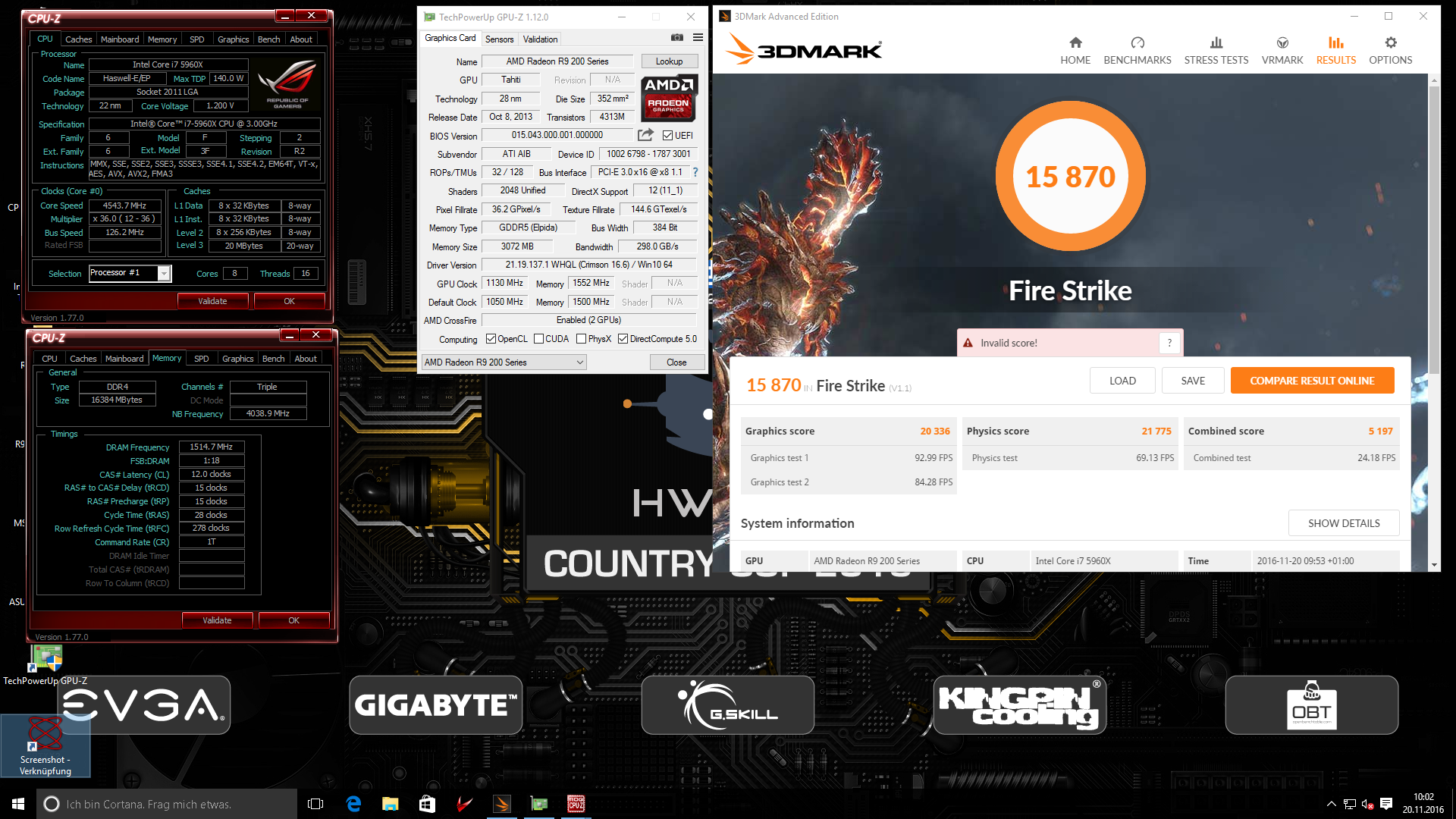Click the DRAM Frequency value 1514.7 MHz

coord(212,447)
